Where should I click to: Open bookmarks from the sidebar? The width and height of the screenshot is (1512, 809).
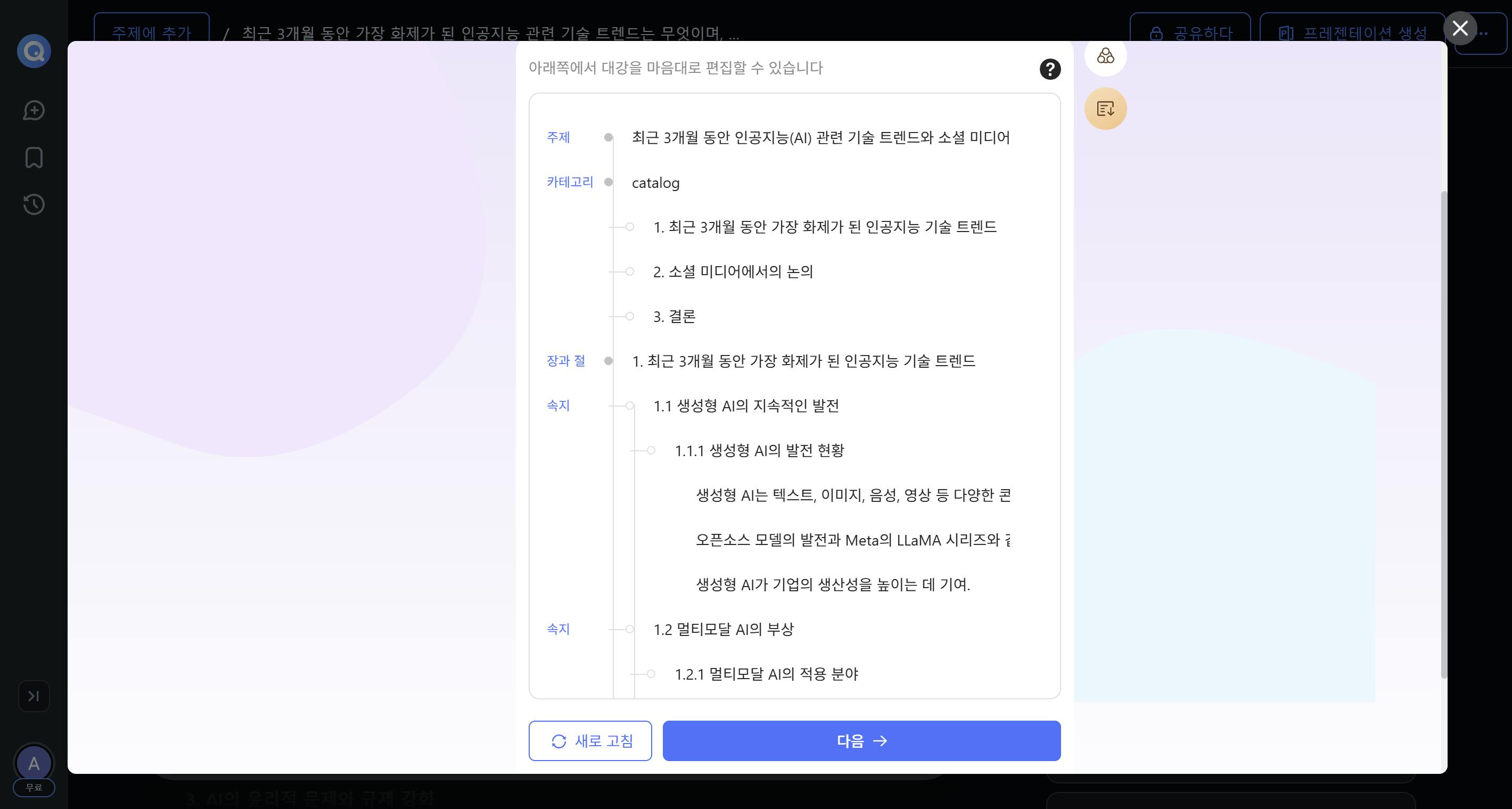click(x=34, y=157)
